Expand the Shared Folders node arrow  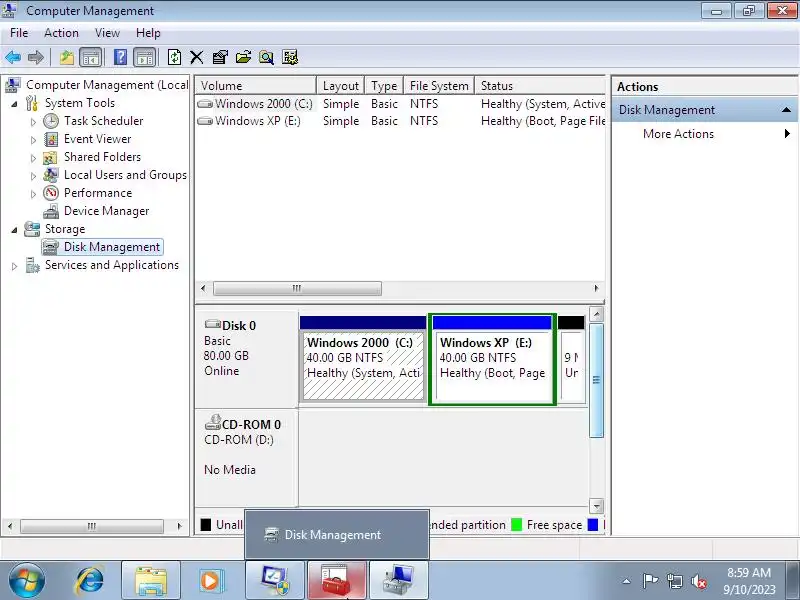click(33, 158)
